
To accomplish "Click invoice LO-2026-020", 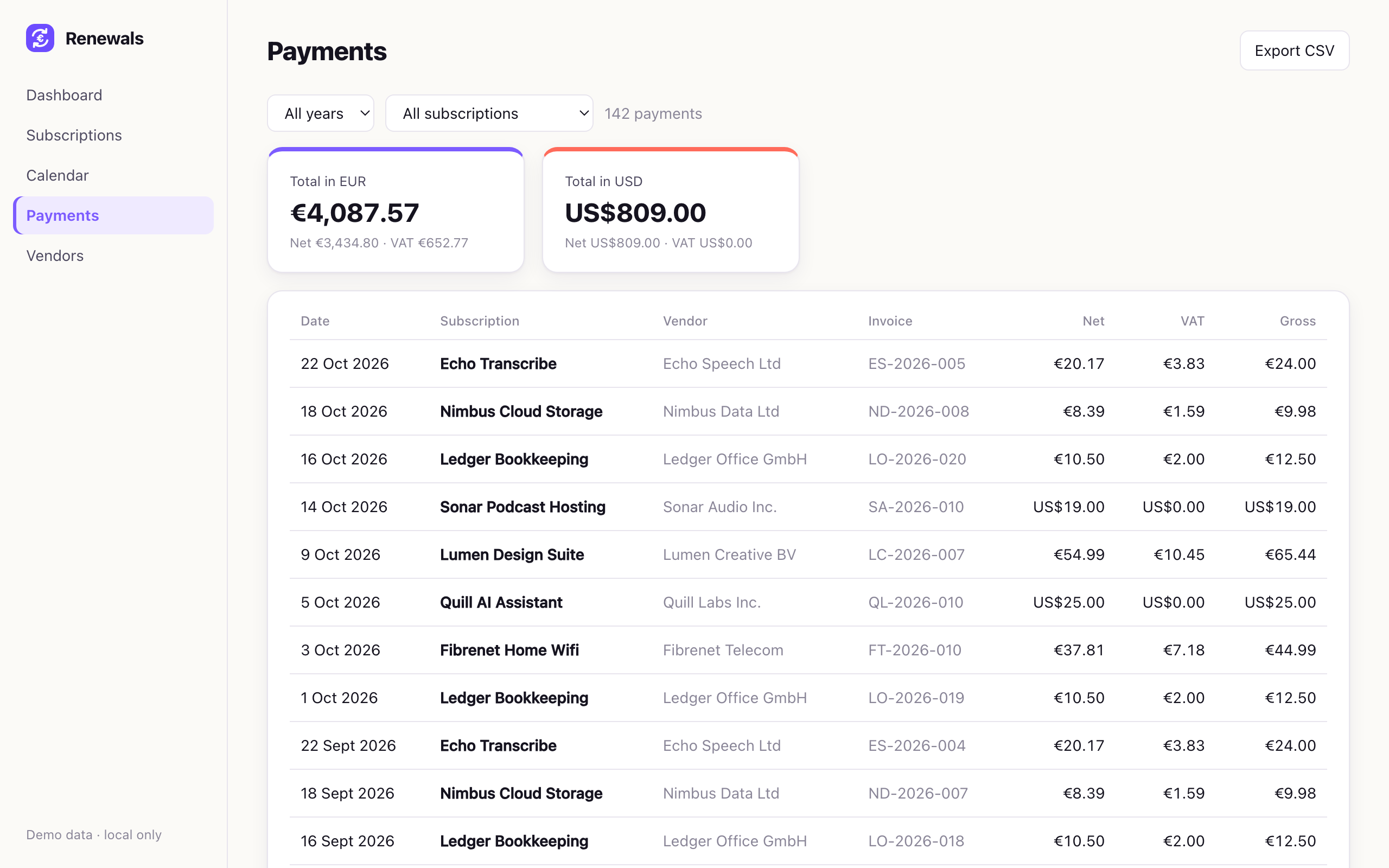I will (917, 459).
